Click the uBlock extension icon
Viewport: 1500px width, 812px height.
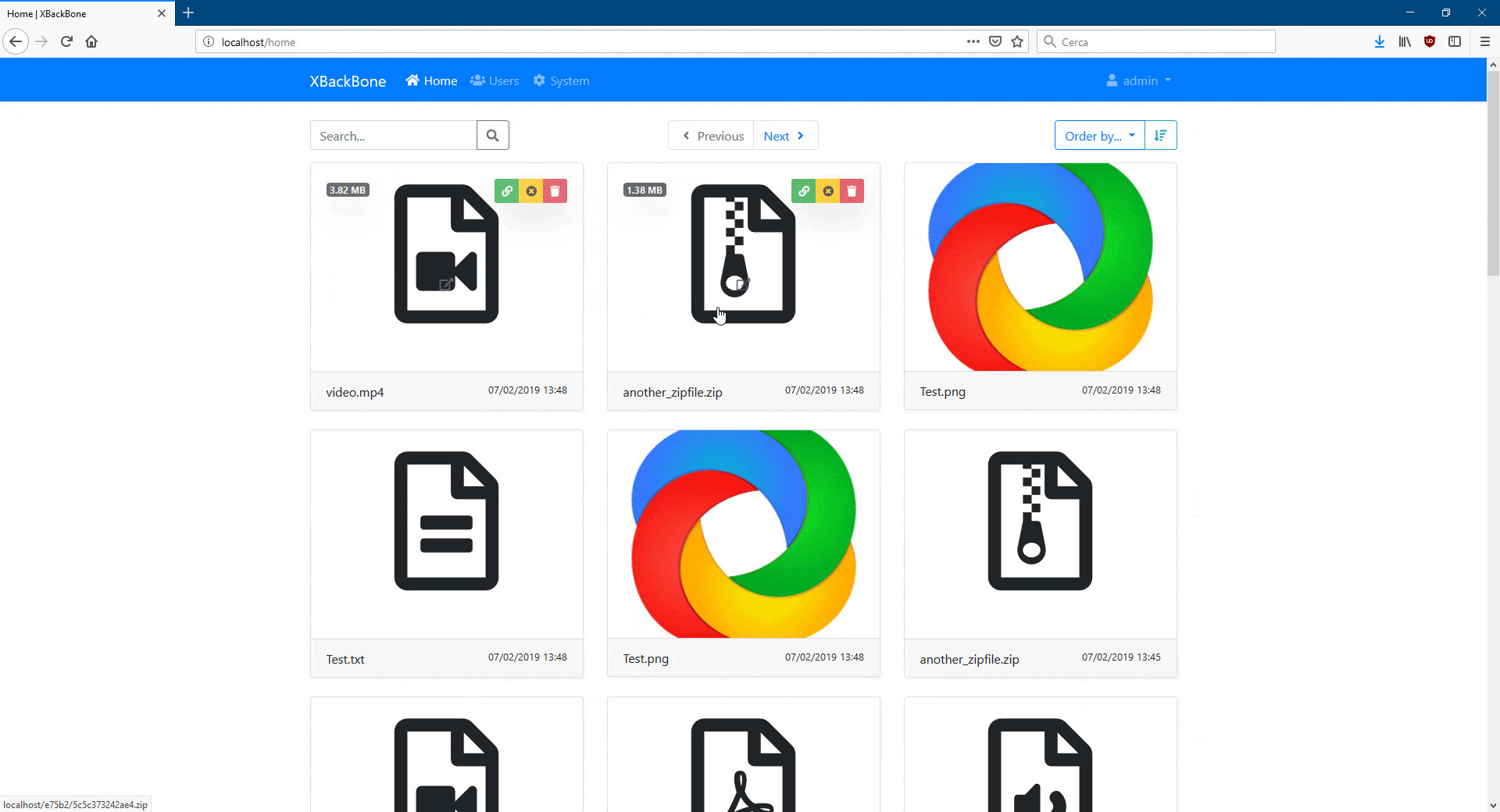(1430, 41)
